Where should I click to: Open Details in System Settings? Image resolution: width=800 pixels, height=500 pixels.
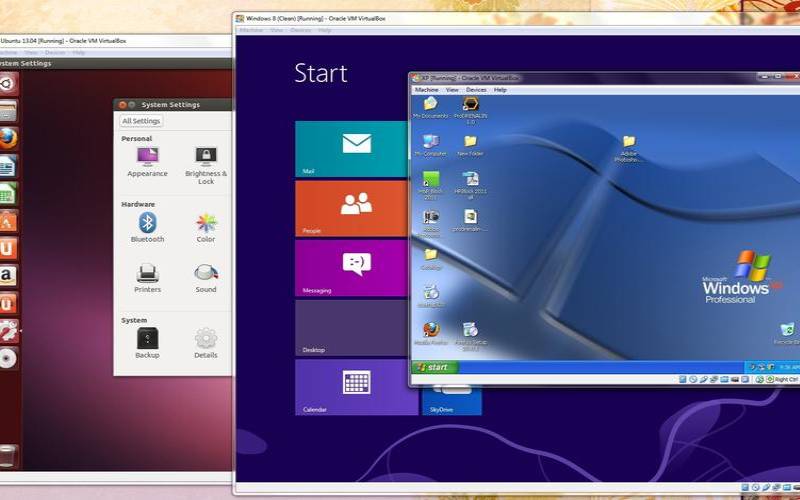206,343
